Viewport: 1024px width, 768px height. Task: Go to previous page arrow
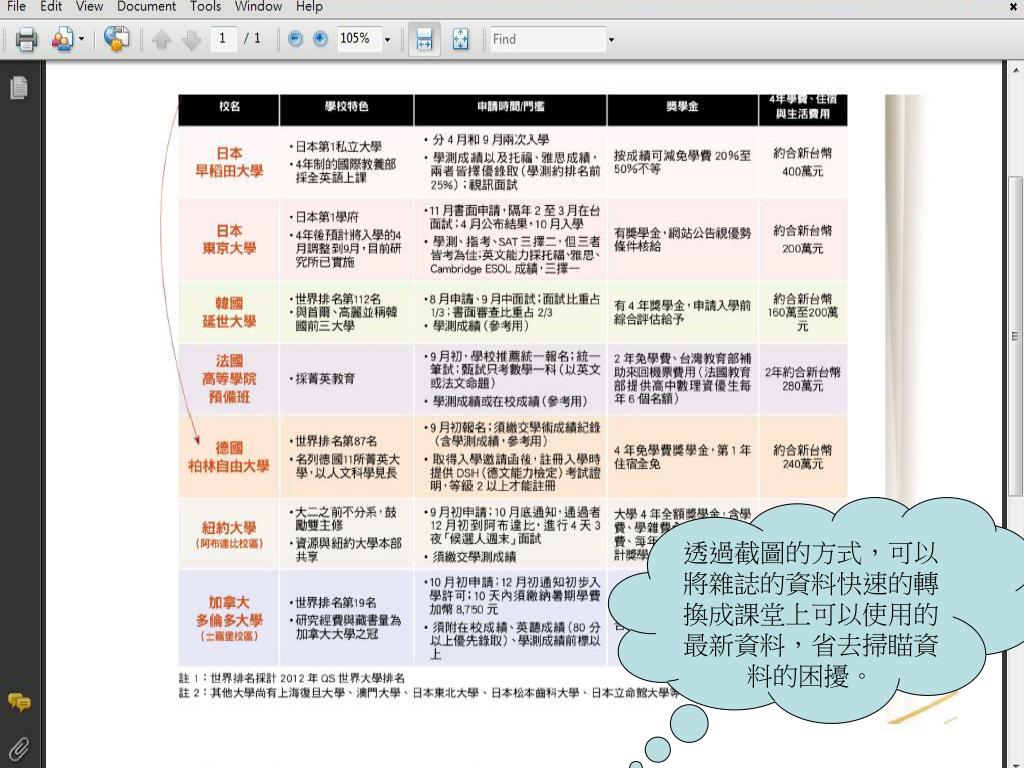[x=161, y=40]
